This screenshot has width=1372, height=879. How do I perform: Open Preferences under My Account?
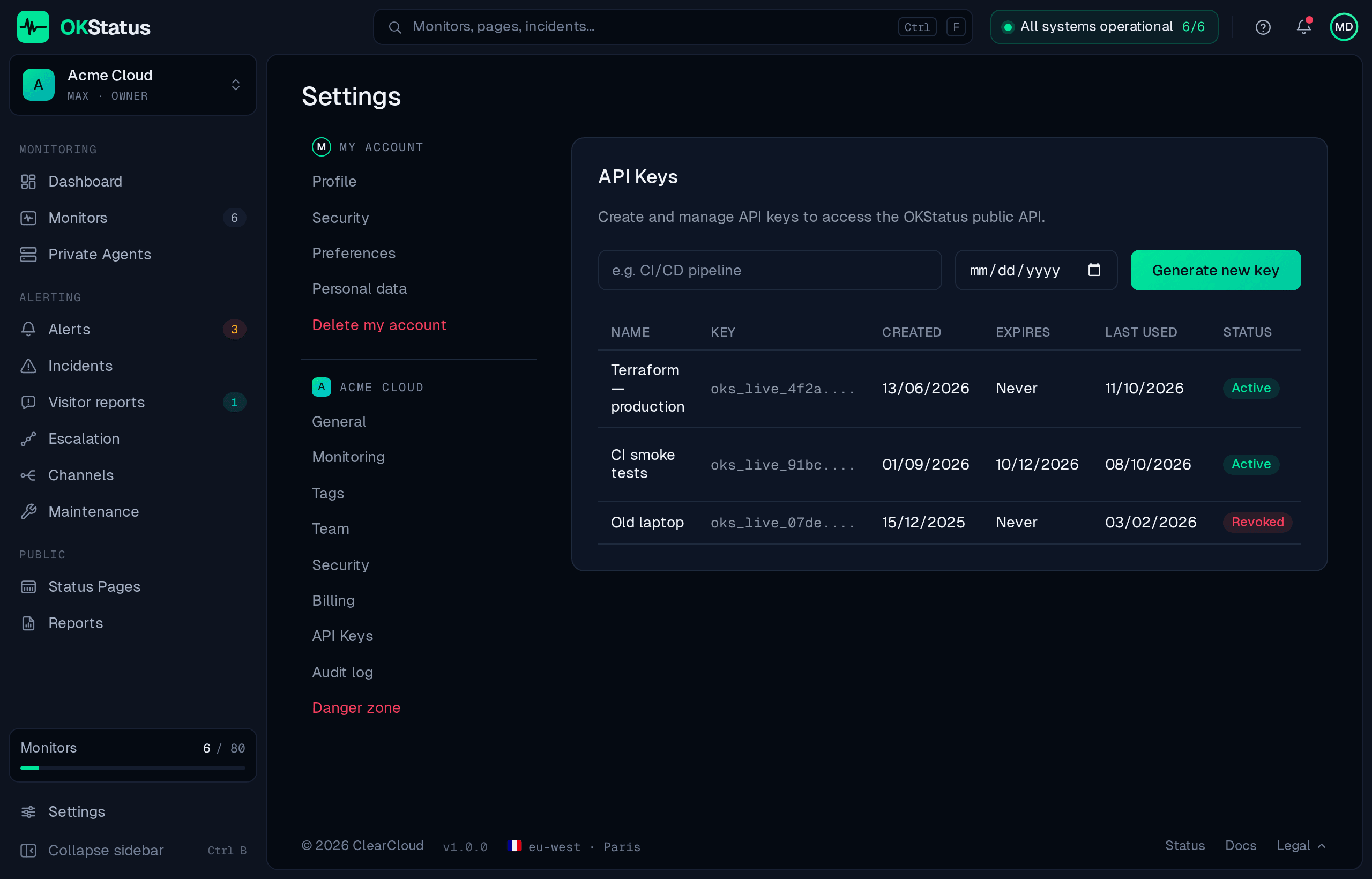pos(353,254)
